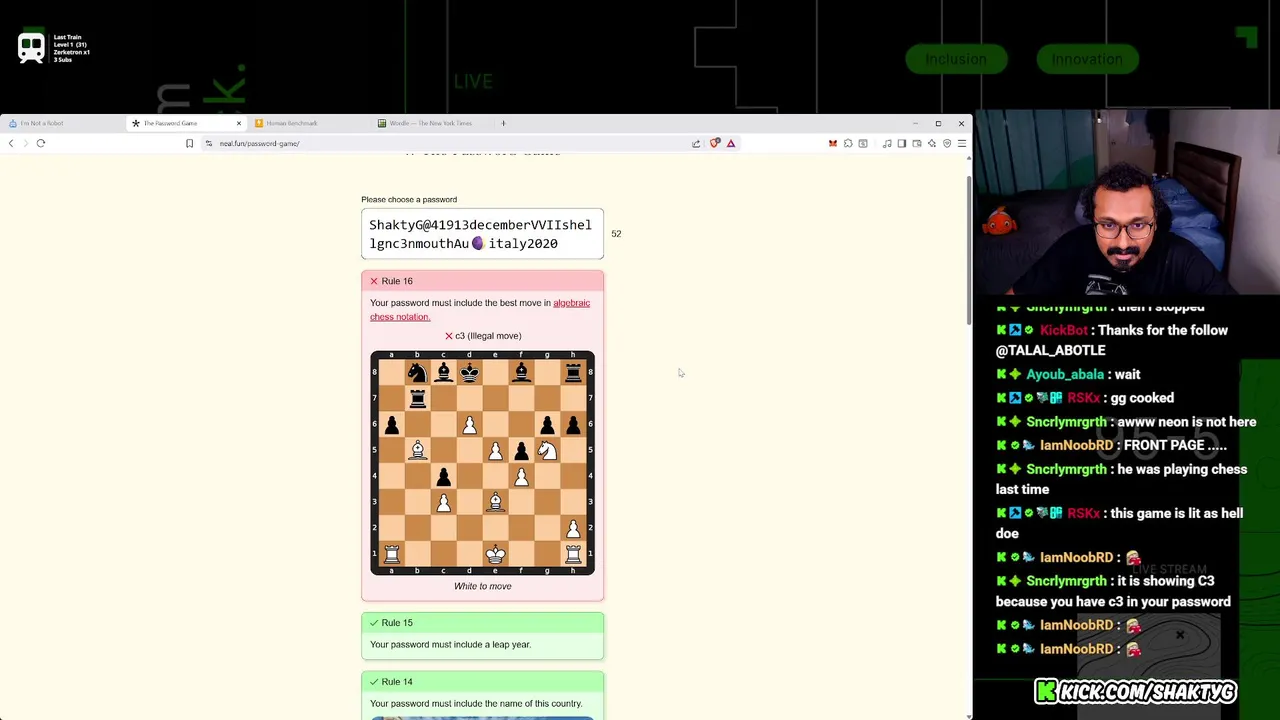Open the Brave Wallet icon
Image resolution: width=1280 pixels, height=720 pixels.
tap(917, 143)
